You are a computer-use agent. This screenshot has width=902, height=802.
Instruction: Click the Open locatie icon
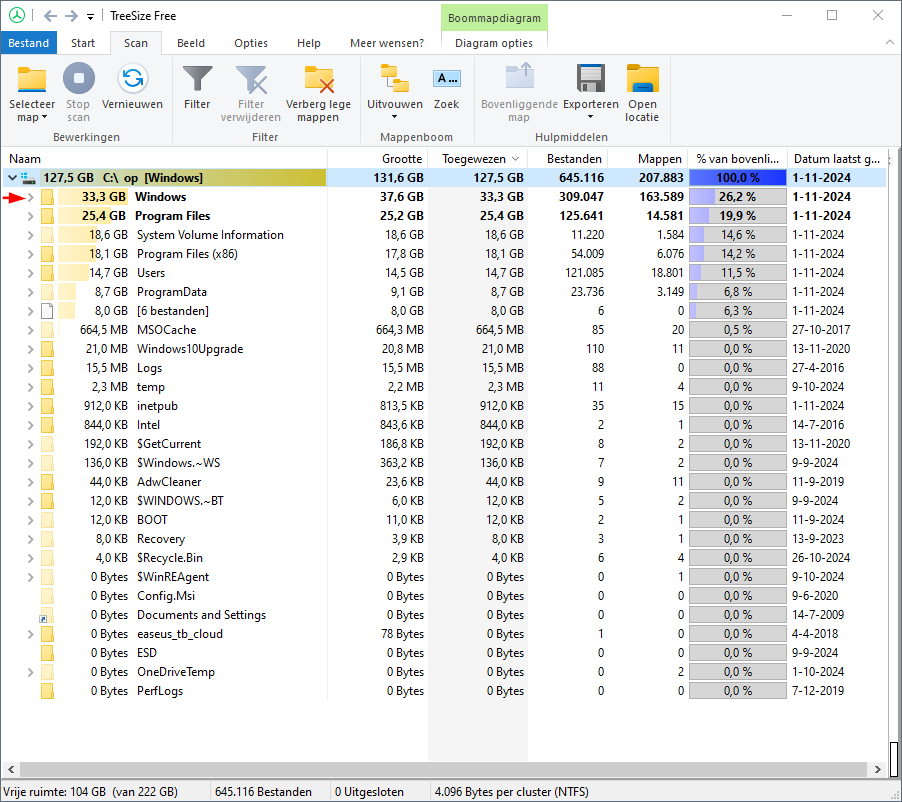coord(642,79)
